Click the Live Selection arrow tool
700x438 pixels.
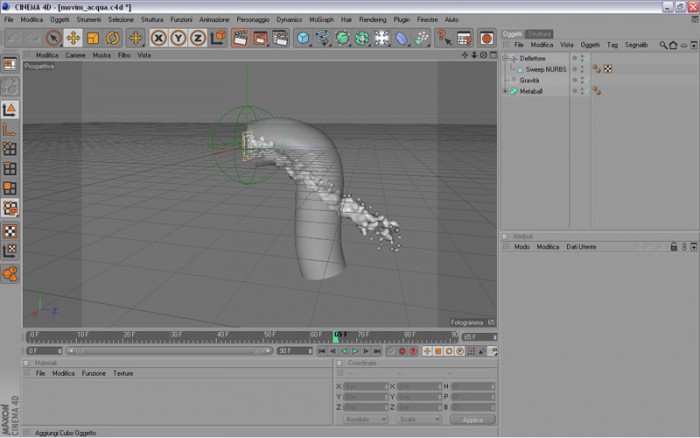[54, 38]
